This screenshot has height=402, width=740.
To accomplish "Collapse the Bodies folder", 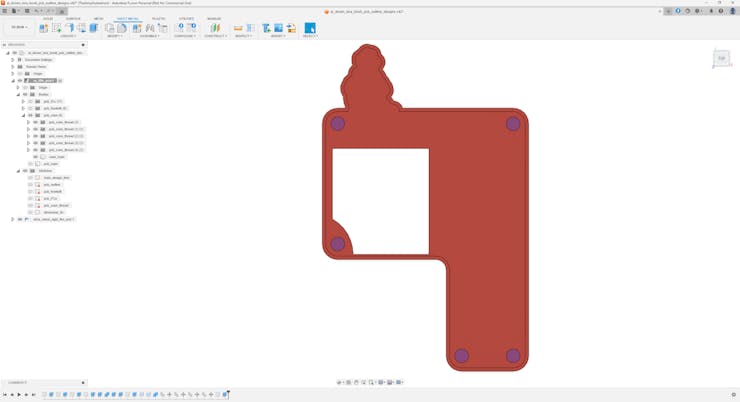I will pyautogui.click(x=18, y=94).
